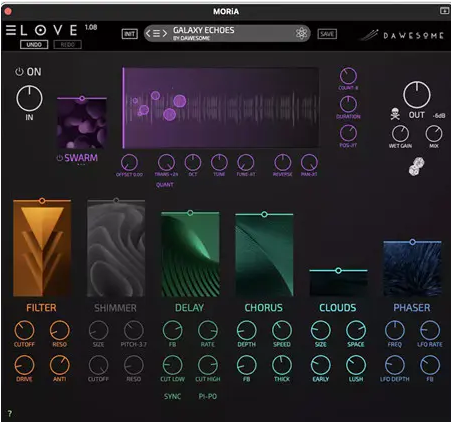Toggle the CLOUDS module label
The image size is (451, 422).
pos(338,308)
